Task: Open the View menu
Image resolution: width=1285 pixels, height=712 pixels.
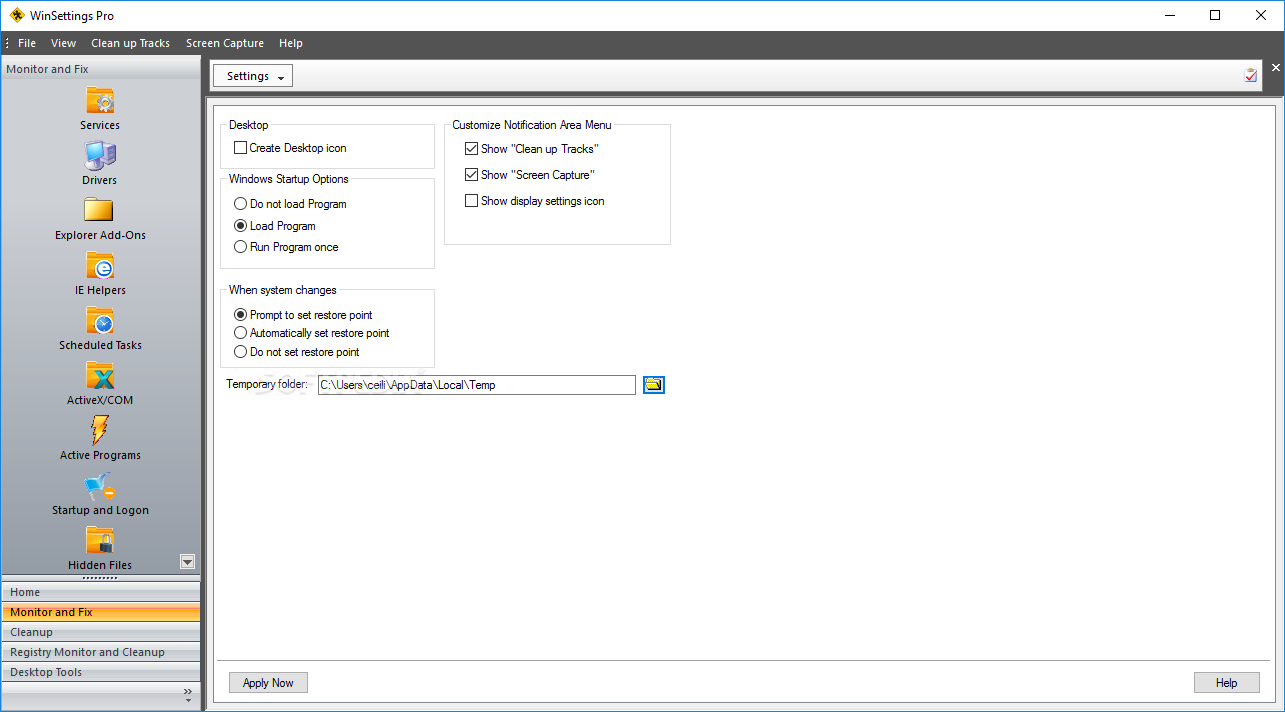Action: coord(64,43)
